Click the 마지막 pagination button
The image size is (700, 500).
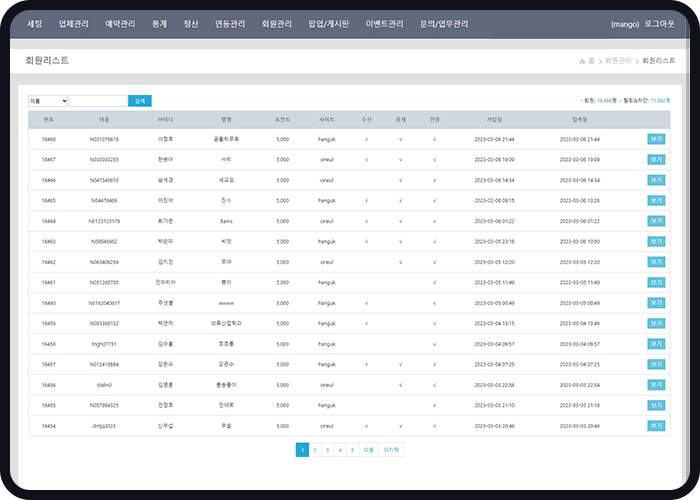coord(392,450)
